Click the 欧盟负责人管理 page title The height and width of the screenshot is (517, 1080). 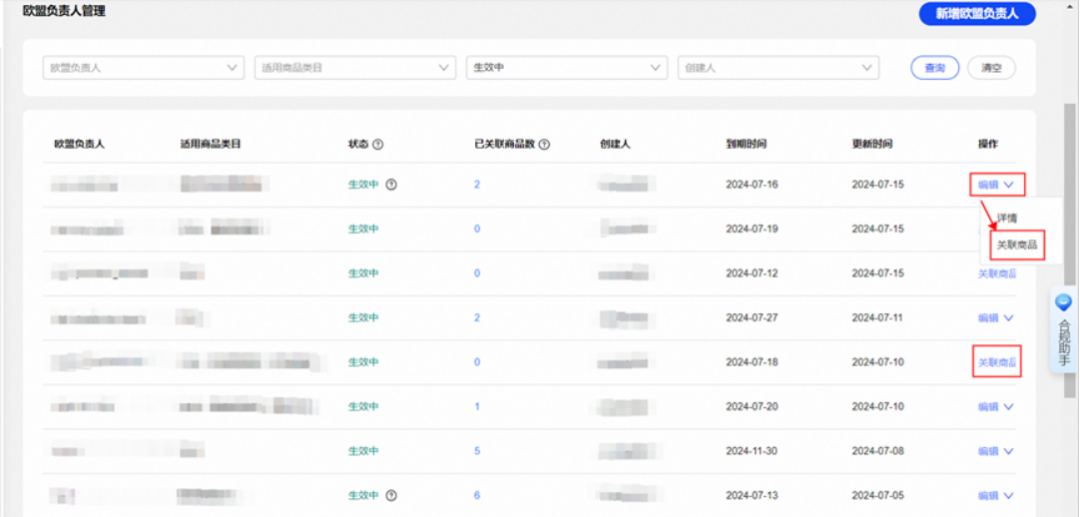click(x=64, y=11)
